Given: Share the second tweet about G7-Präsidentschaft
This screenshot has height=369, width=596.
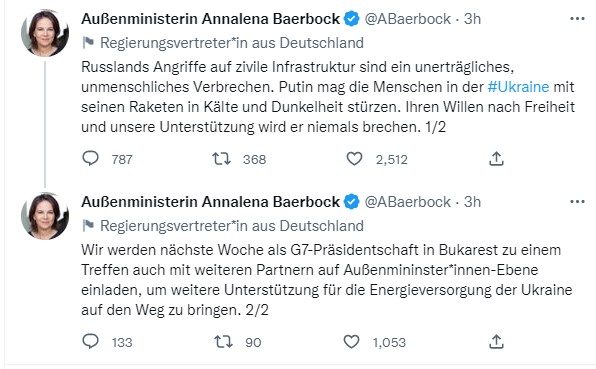Looking at the screenshot, I should click(x=496, y=342).
